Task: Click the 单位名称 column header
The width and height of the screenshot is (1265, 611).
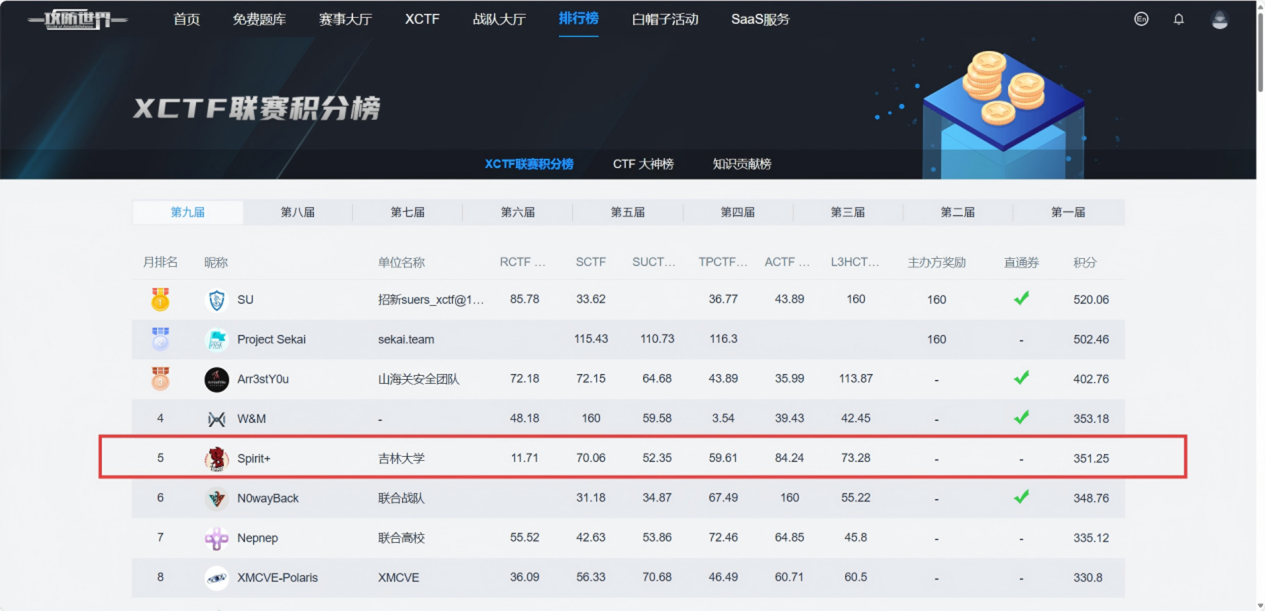Action: pos(401,262)
